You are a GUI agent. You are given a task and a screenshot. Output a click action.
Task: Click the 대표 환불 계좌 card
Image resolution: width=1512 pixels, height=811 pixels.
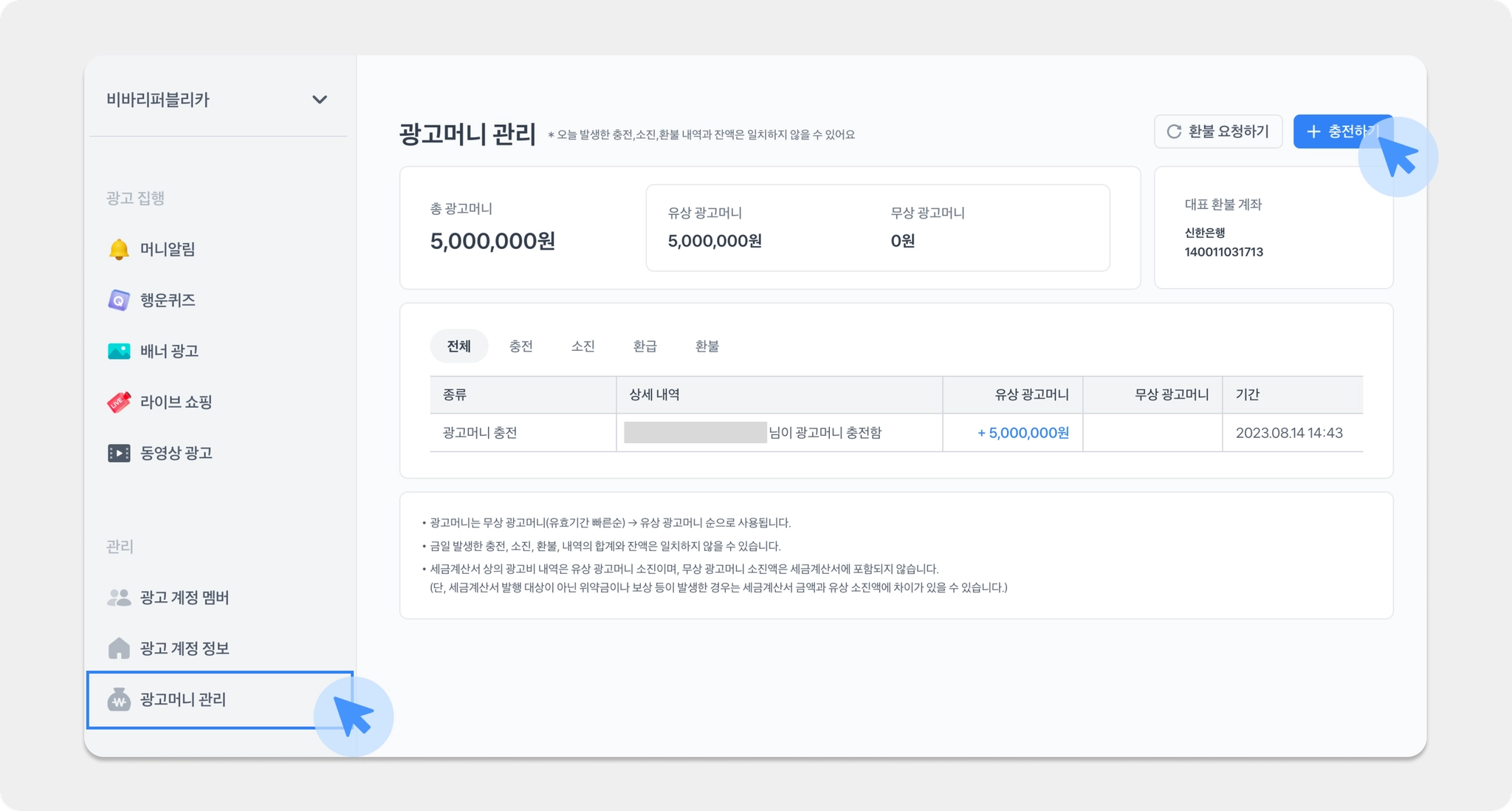pos(1273,227)
